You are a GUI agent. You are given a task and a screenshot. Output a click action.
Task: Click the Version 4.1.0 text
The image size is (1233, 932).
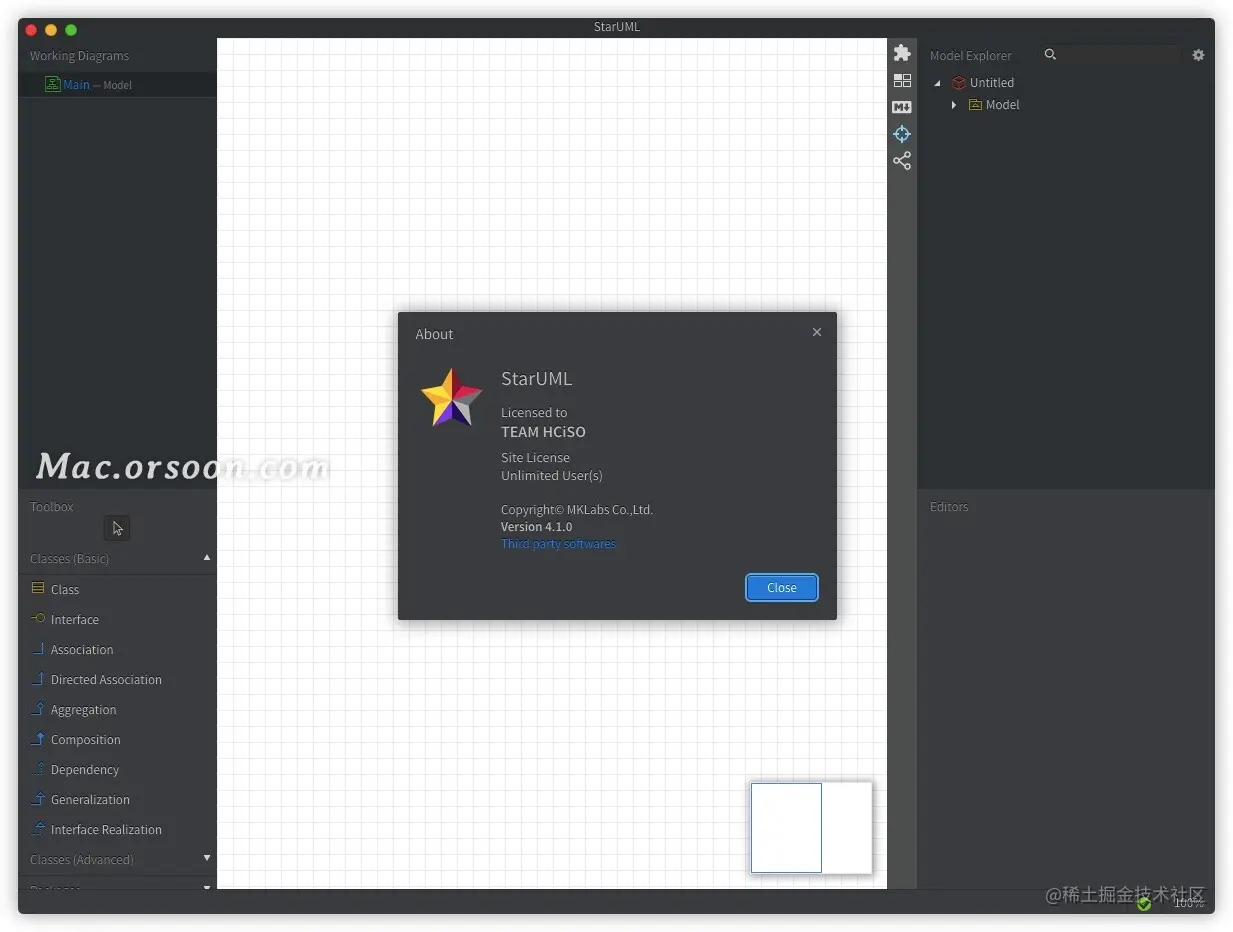click(x=537, y=527)
